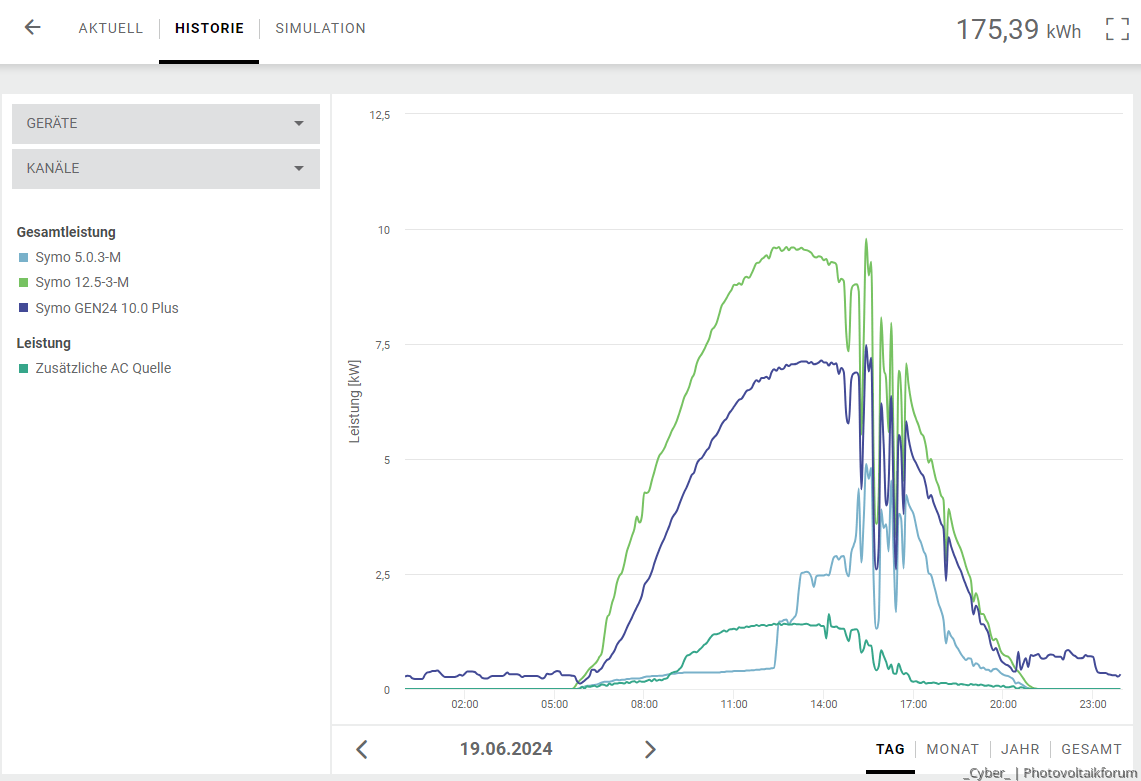Select the HISTORIE tab
The width and height of the screenshot is (1141, 781).
click(x=209, y=28)
